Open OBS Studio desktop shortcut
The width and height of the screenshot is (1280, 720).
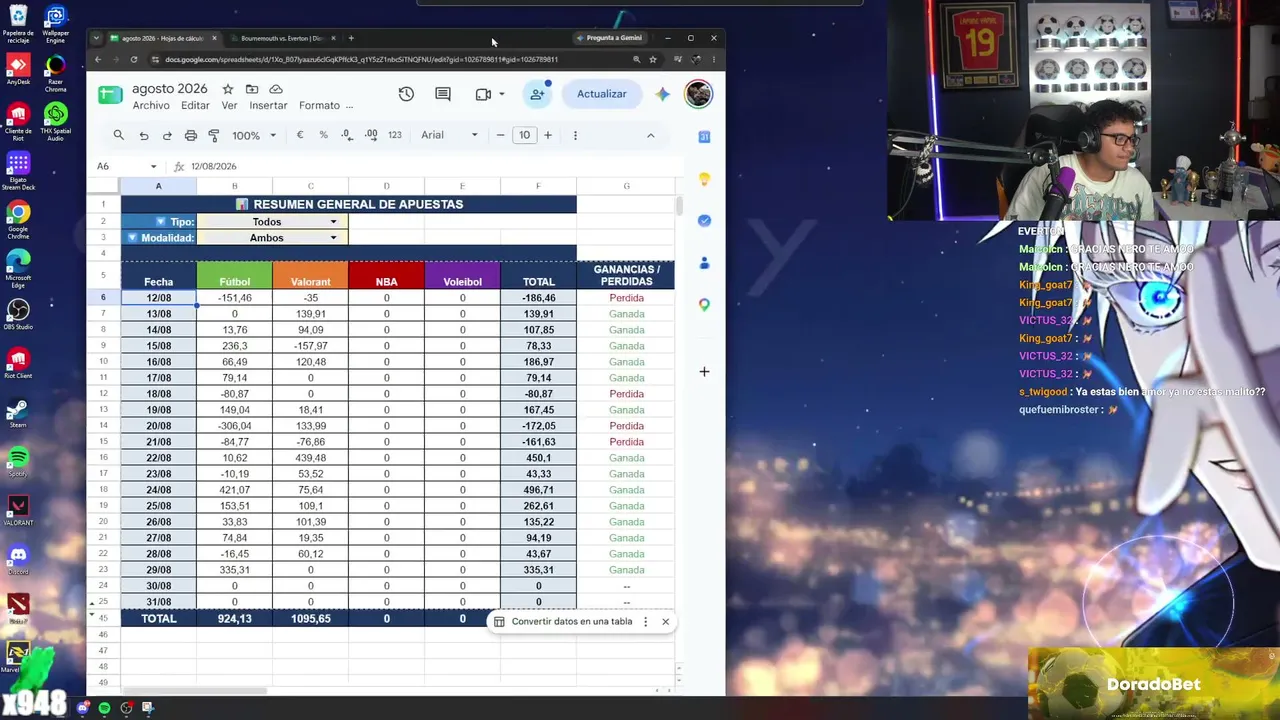click(x=18, y=315)
